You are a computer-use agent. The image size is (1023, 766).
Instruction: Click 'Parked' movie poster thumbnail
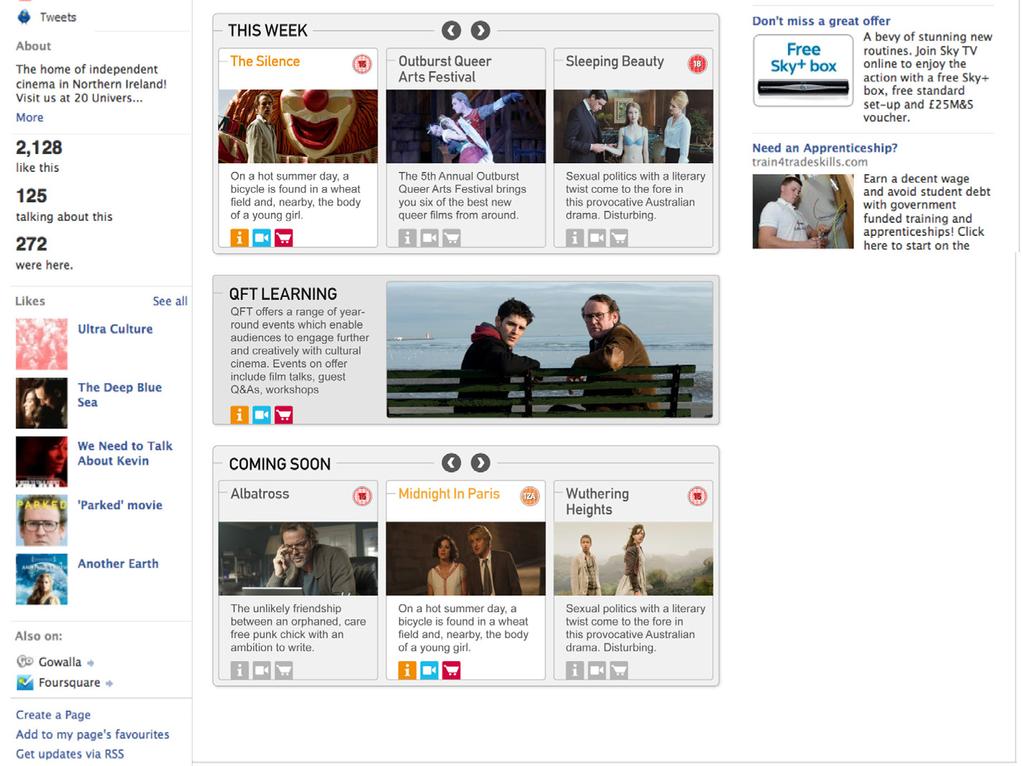42,521
